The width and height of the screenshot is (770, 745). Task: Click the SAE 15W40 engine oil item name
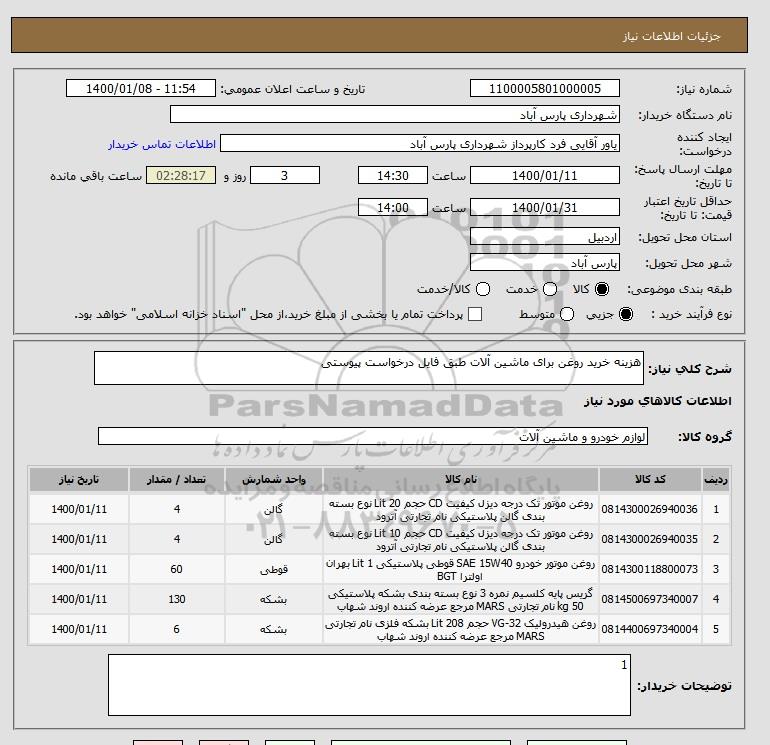click(461, 570)
